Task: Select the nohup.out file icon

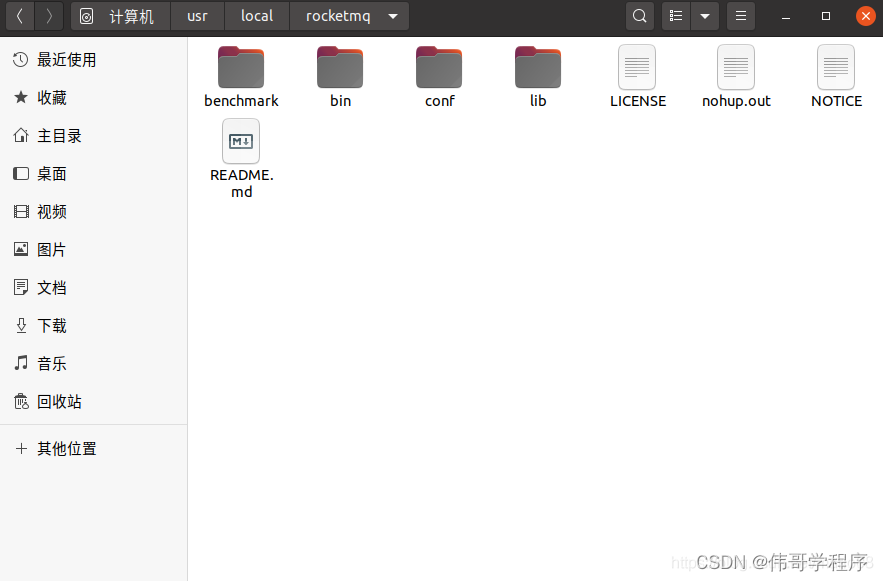Action: [x=736, y=67]
